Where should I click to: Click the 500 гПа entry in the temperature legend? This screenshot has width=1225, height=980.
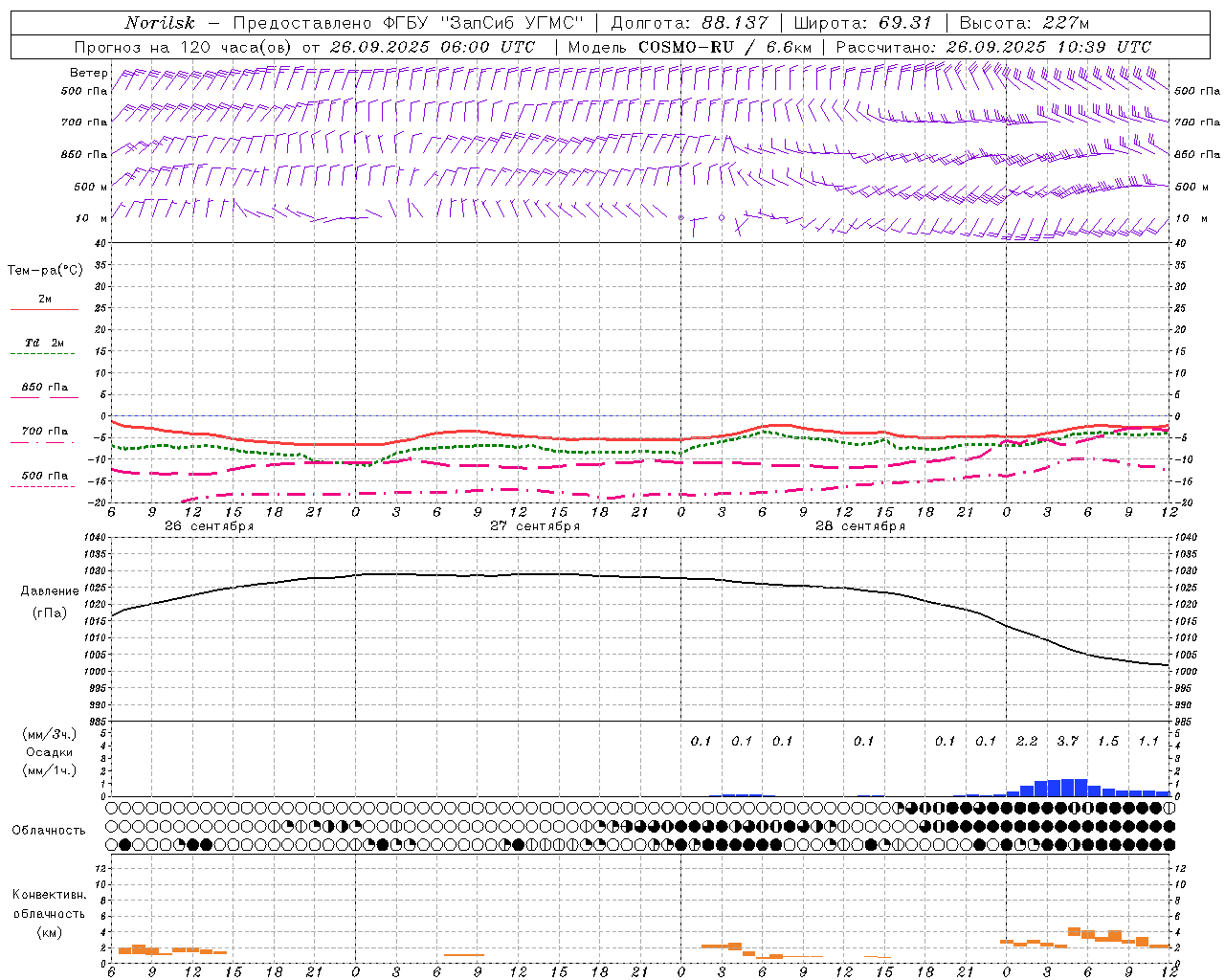(x=44, y=476)
